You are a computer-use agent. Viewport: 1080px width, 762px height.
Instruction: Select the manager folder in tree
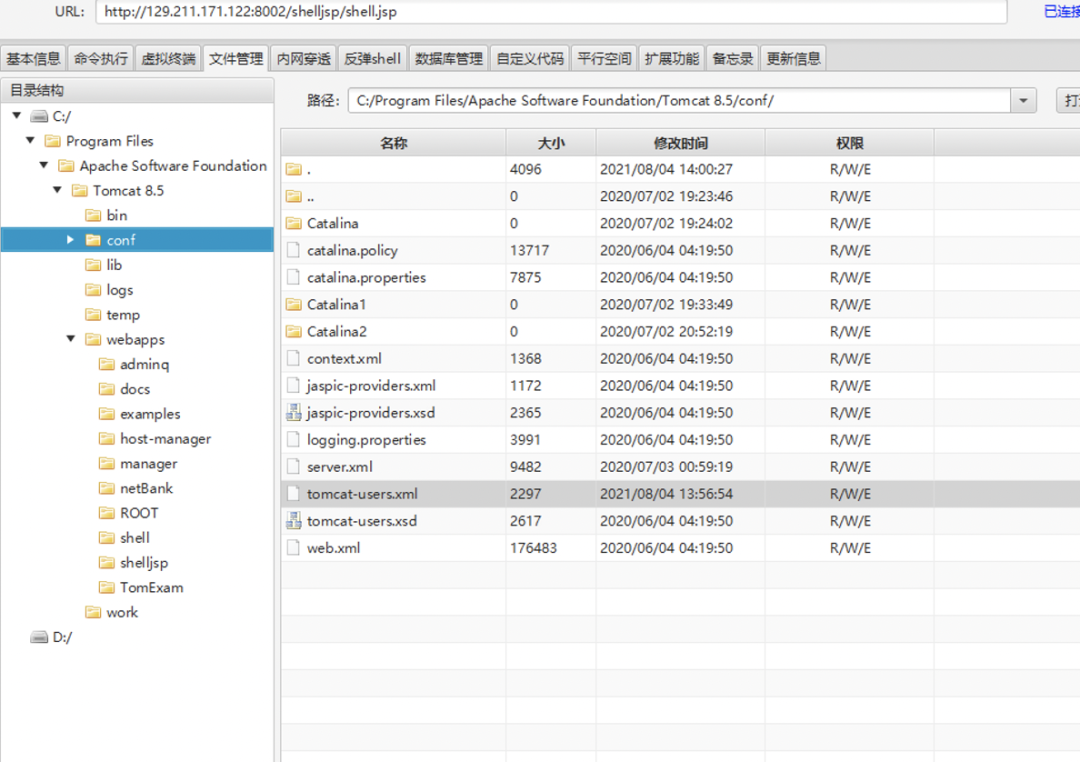[x=148, y=464]
